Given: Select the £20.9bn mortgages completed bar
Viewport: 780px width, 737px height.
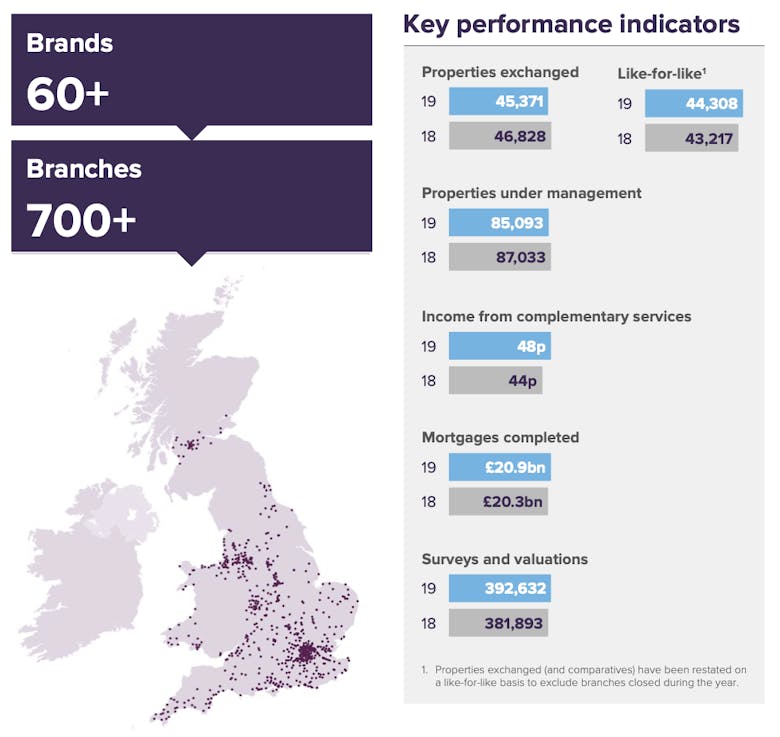Looking at the screenshot, I should [x=499, y=467].
